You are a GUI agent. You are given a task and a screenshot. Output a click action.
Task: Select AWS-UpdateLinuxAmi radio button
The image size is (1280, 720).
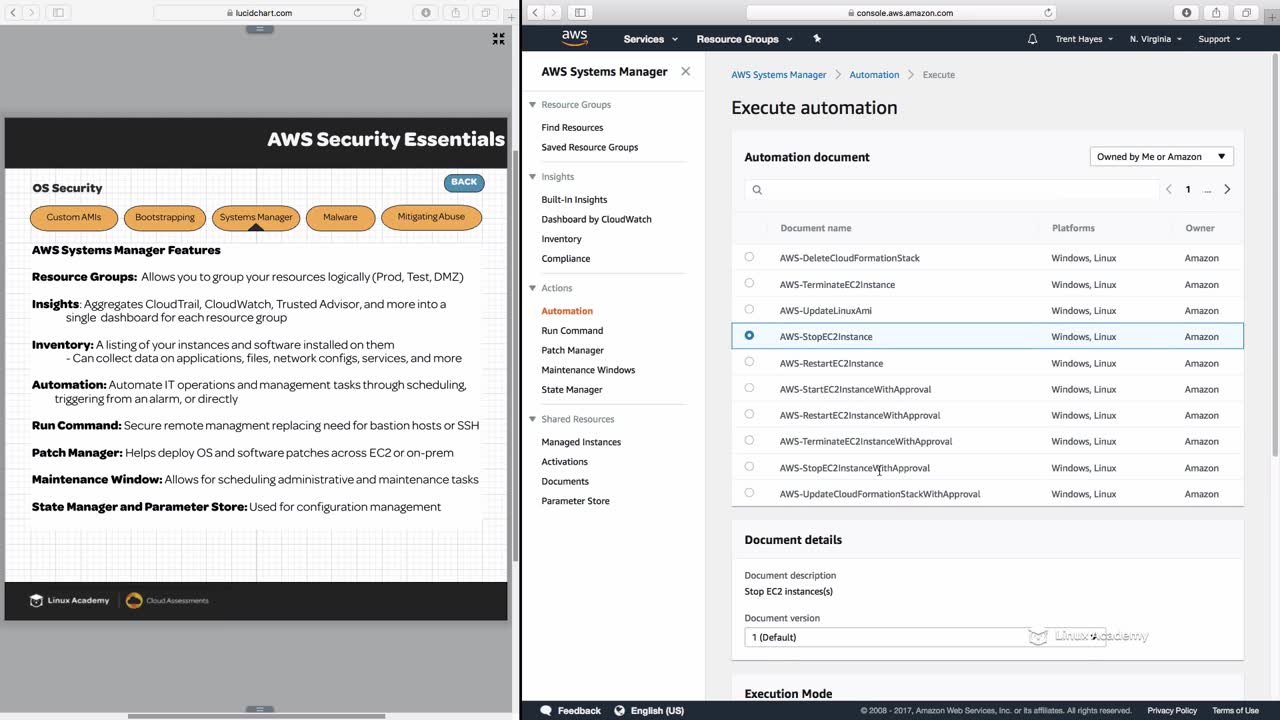click(x=749, y=309)
